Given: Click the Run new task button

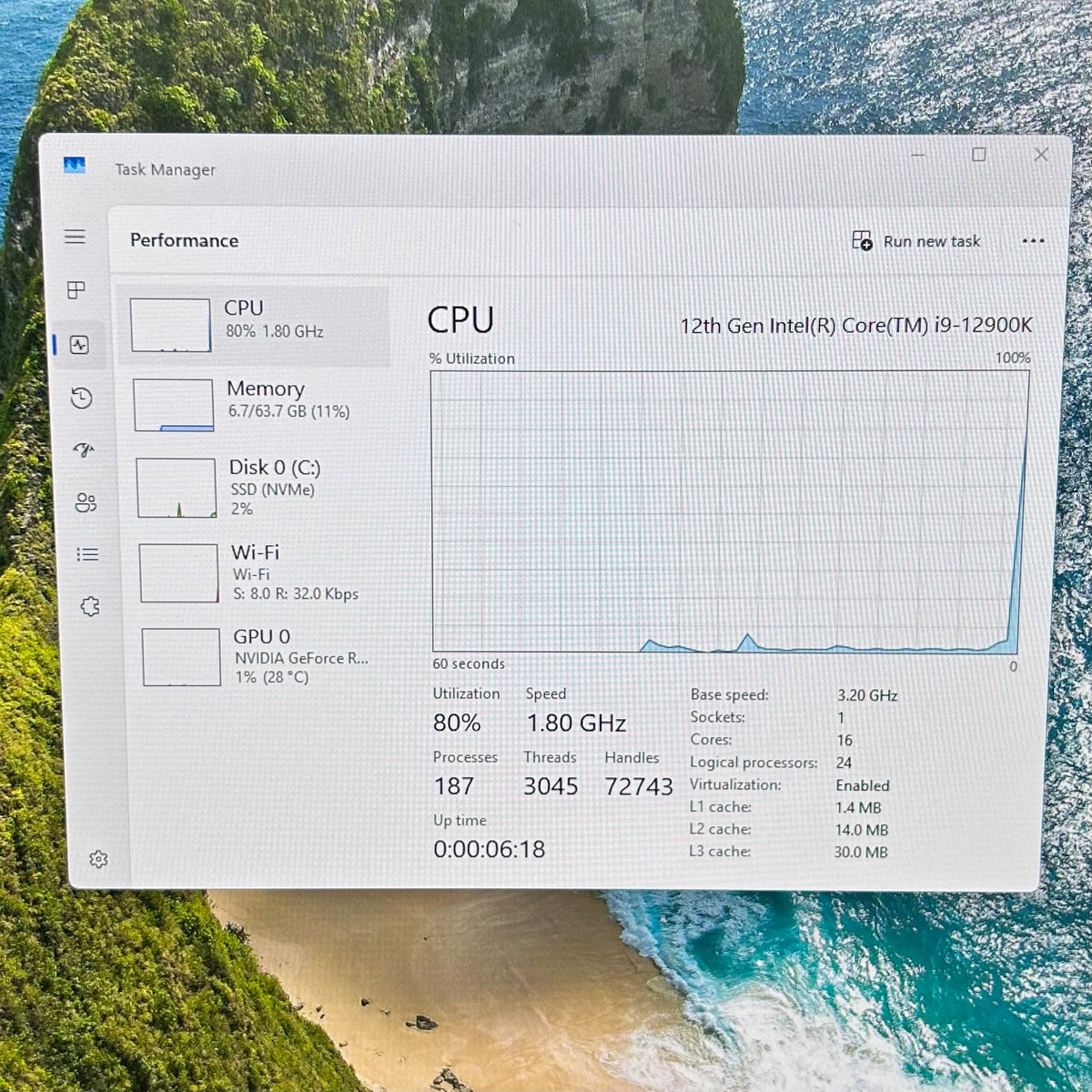Looking at the screenshot, I should pos(916,241).
